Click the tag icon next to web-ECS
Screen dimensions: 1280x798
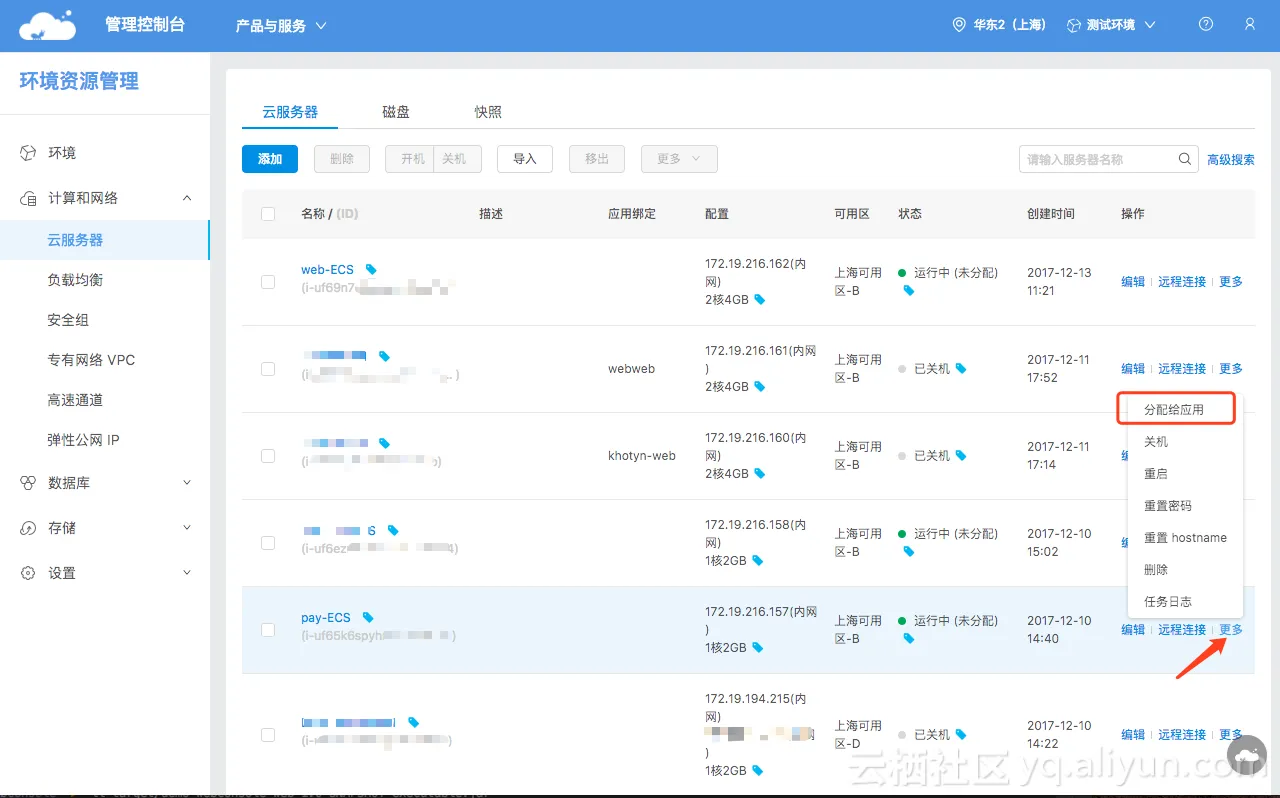click(371, 270)
